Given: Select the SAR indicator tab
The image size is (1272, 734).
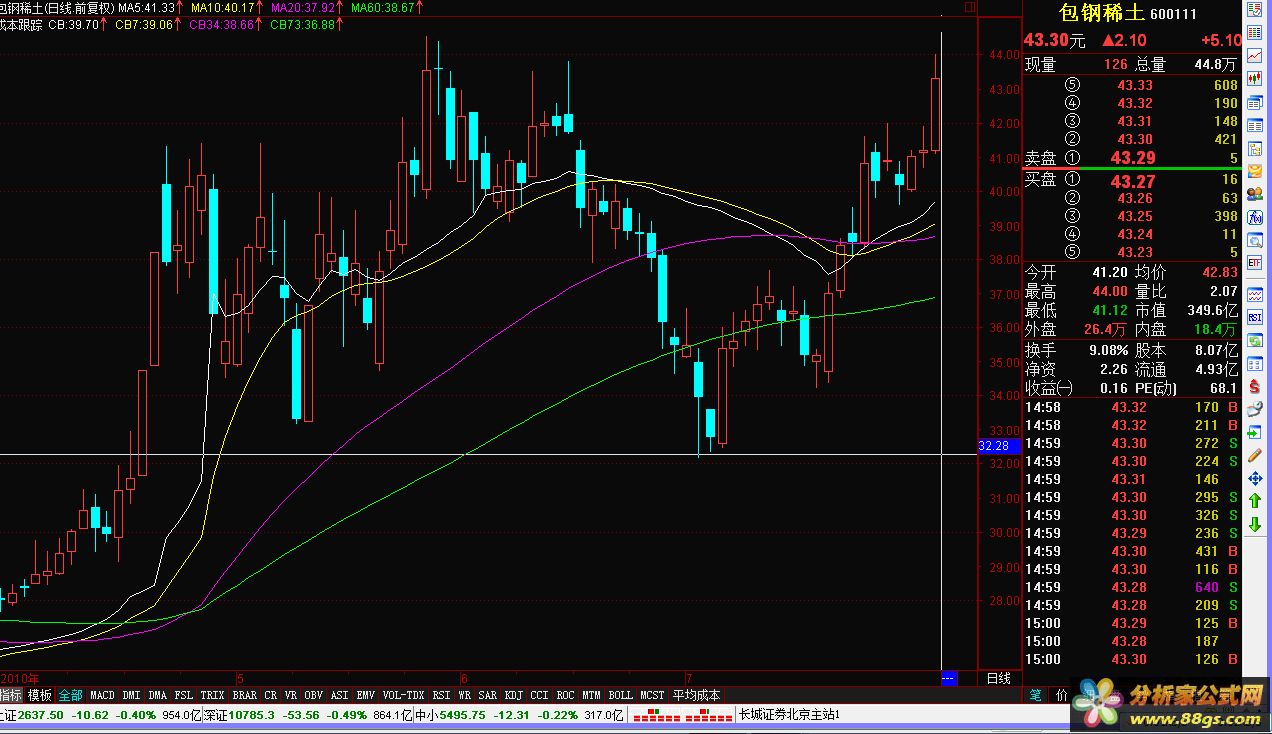Looking at the screenshot, I should point(487,694).
